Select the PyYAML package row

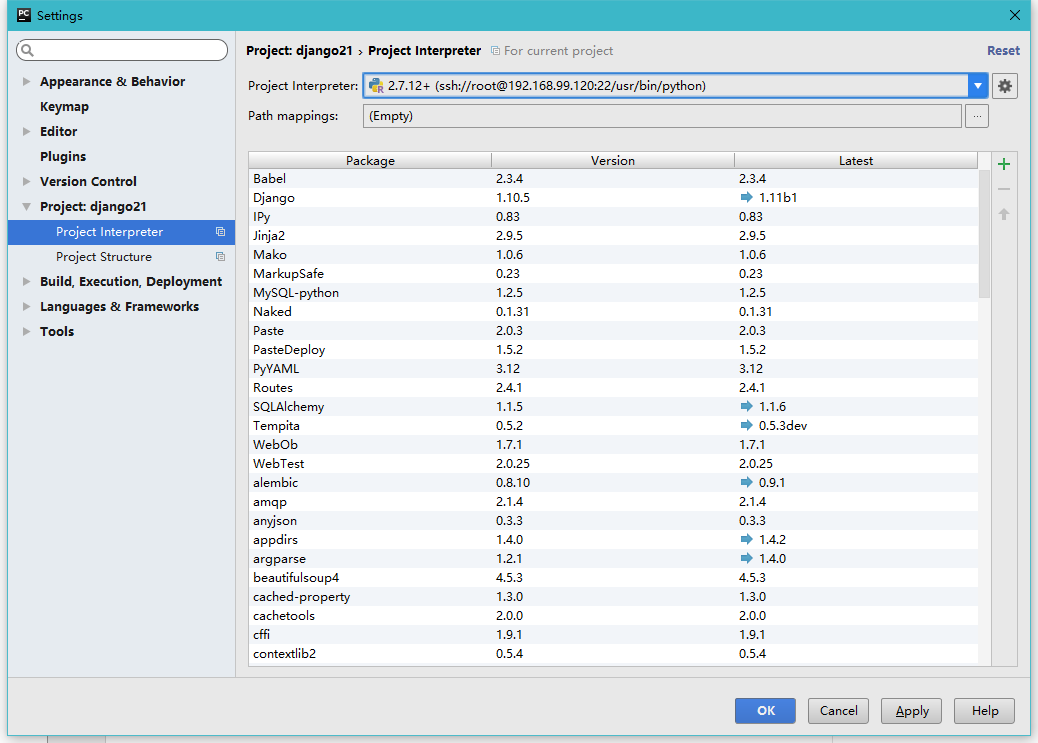pyautogui.click(x=614, y=369)
